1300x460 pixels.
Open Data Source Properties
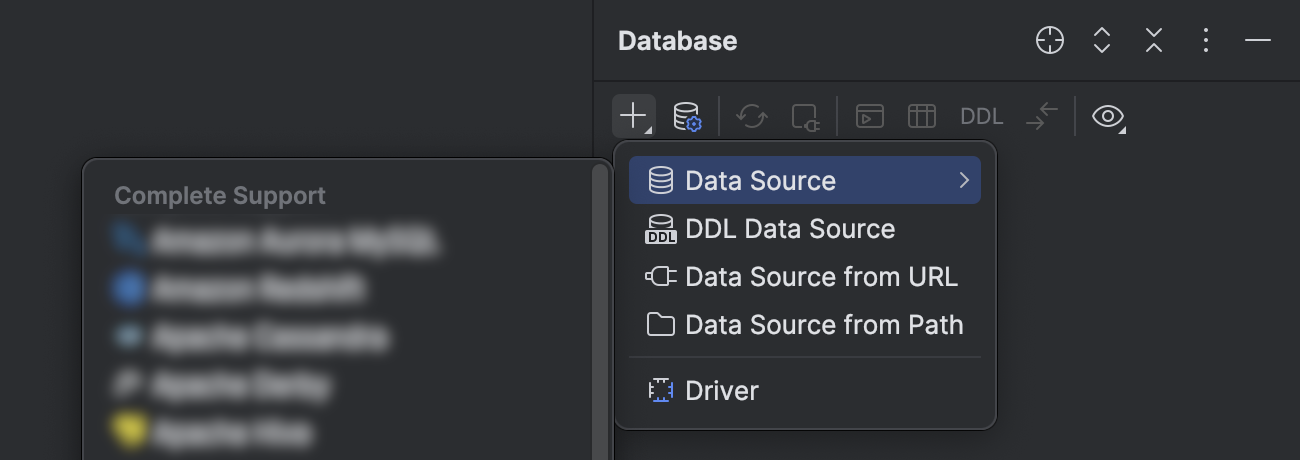[687, 116]
